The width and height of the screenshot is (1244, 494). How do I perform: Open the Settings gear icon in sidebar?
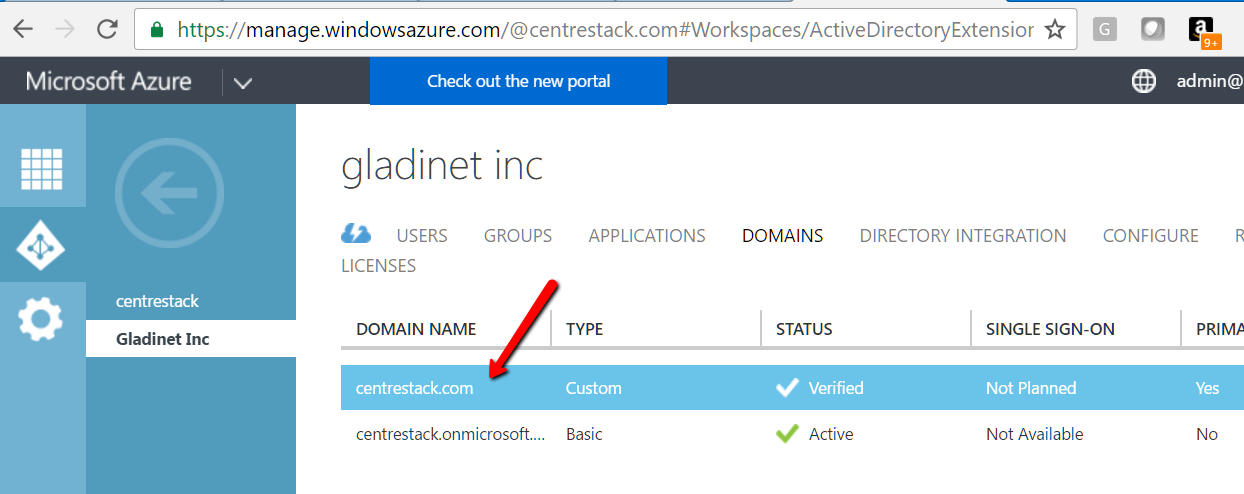(42, 319)
